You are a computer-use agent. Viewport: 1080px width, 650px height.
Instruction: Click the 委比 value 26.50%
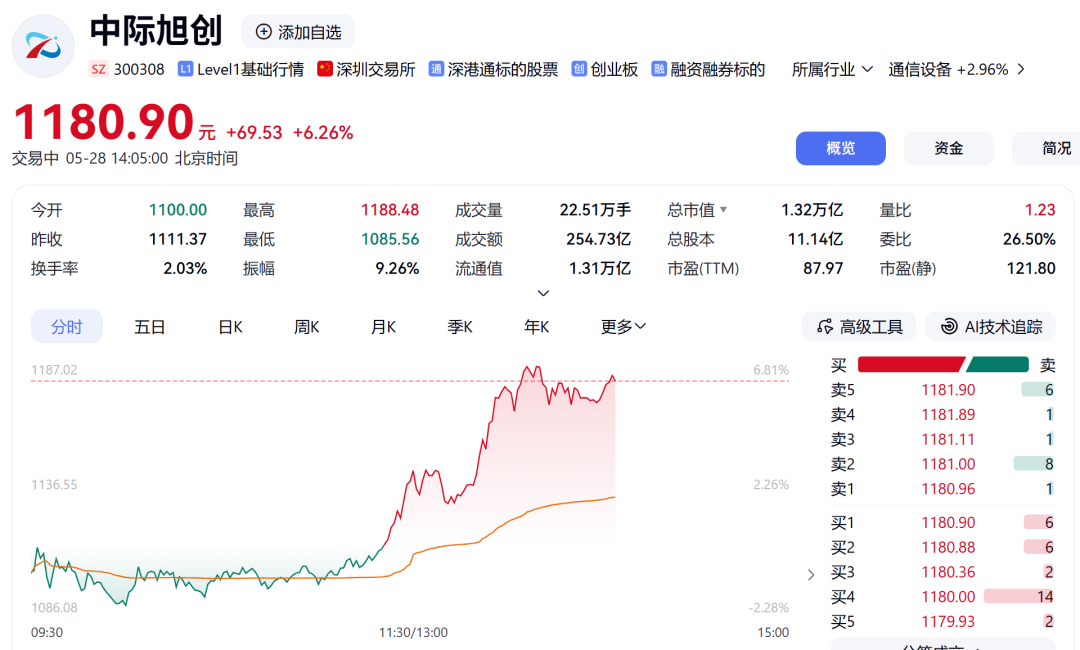[x=1029, y=239]
